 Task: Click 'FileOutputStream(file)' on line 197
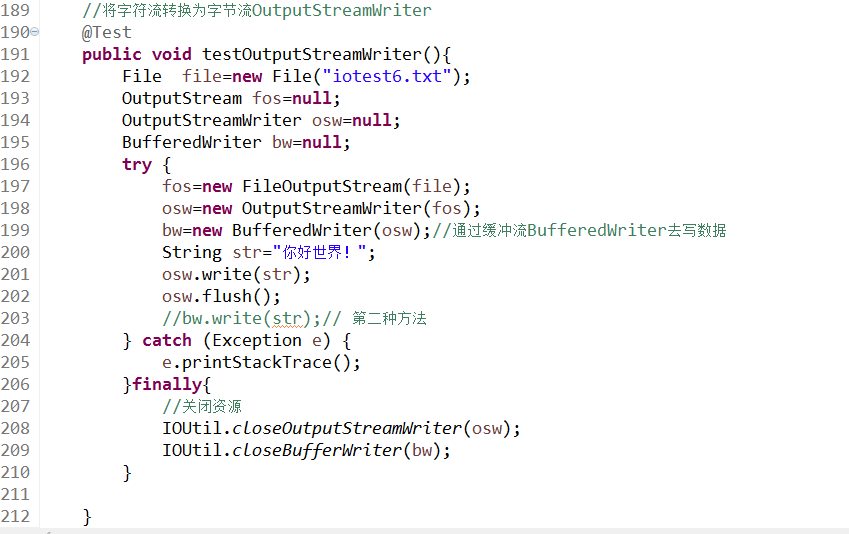(x=351, y=186)
